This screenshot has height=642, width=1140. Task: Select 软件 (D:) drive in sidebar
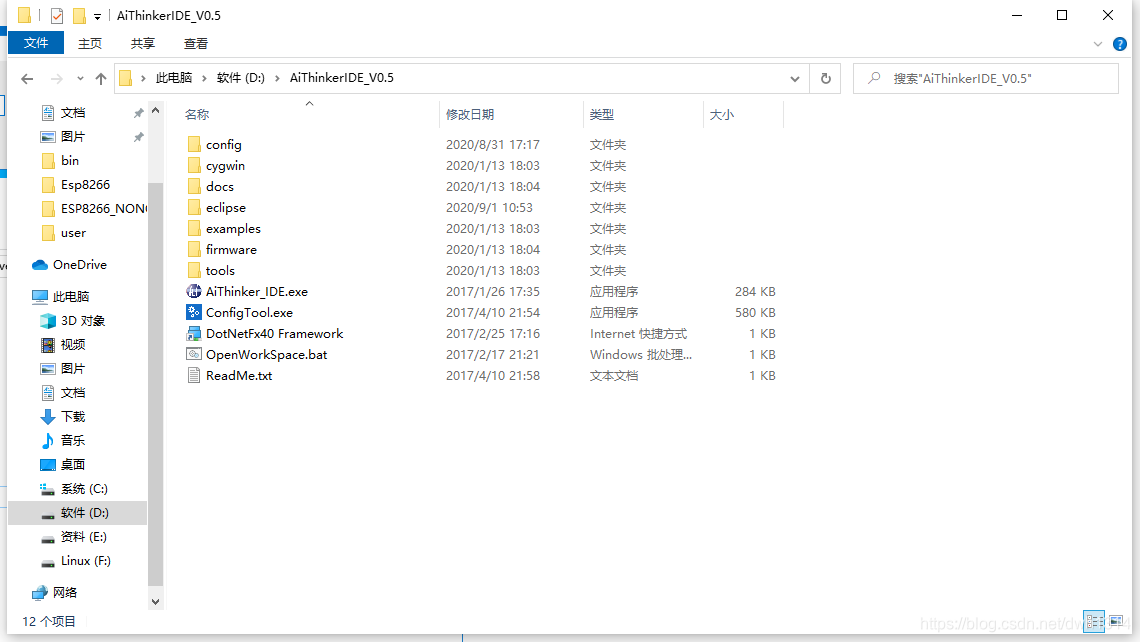point(77,513)
